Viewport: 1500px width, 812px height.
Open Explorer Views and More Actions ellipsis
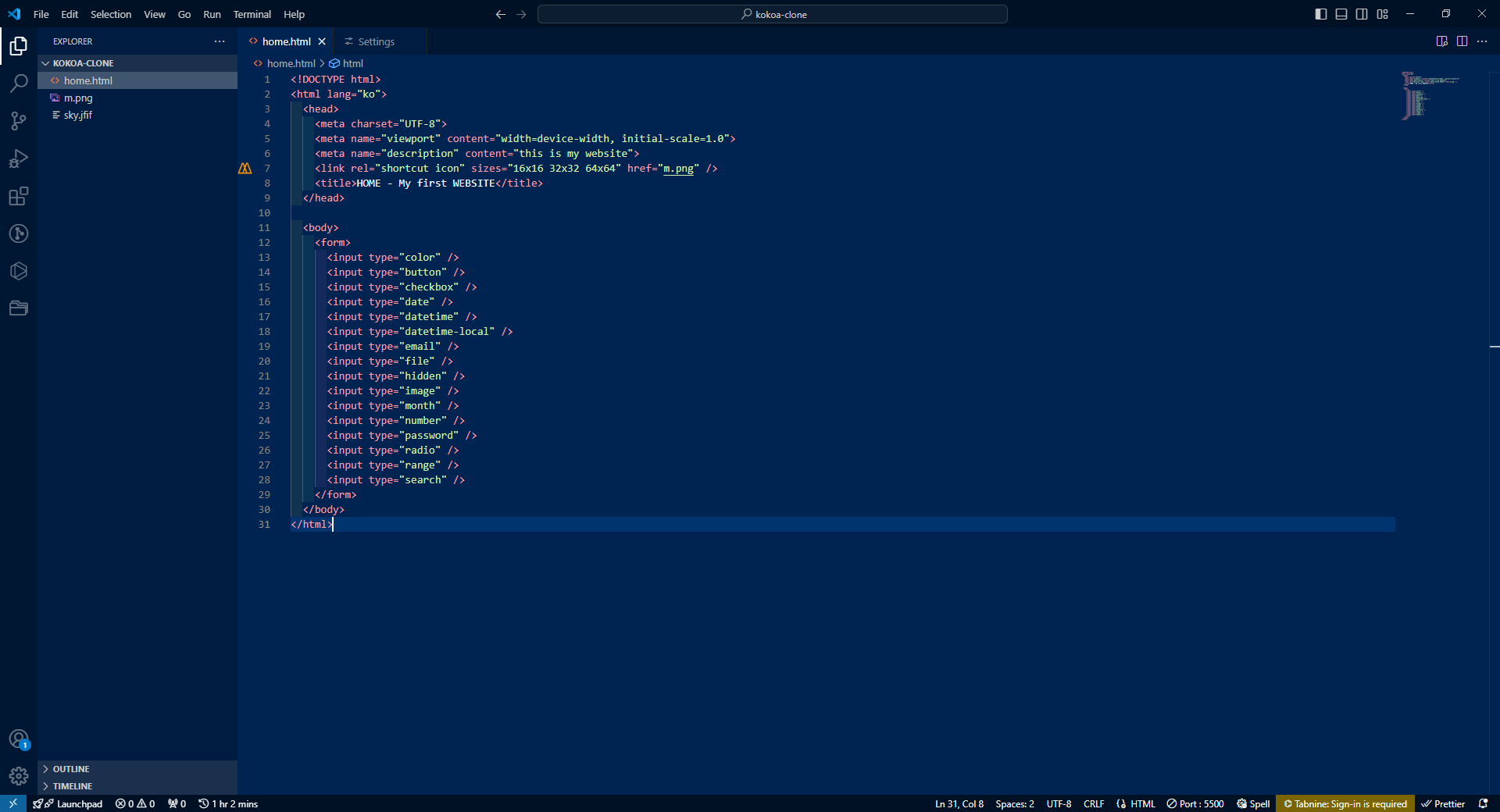point(220,41)
